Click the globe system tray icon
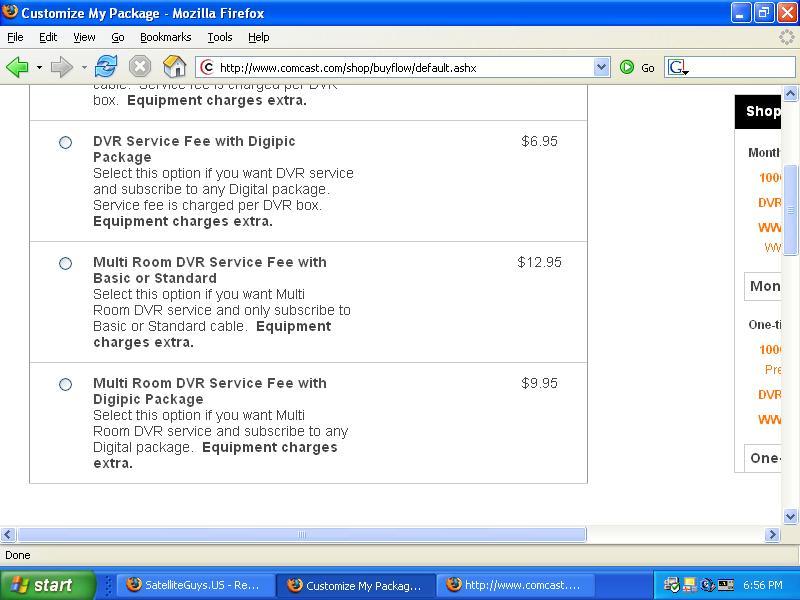800x600 pixels. coord(707,585)
